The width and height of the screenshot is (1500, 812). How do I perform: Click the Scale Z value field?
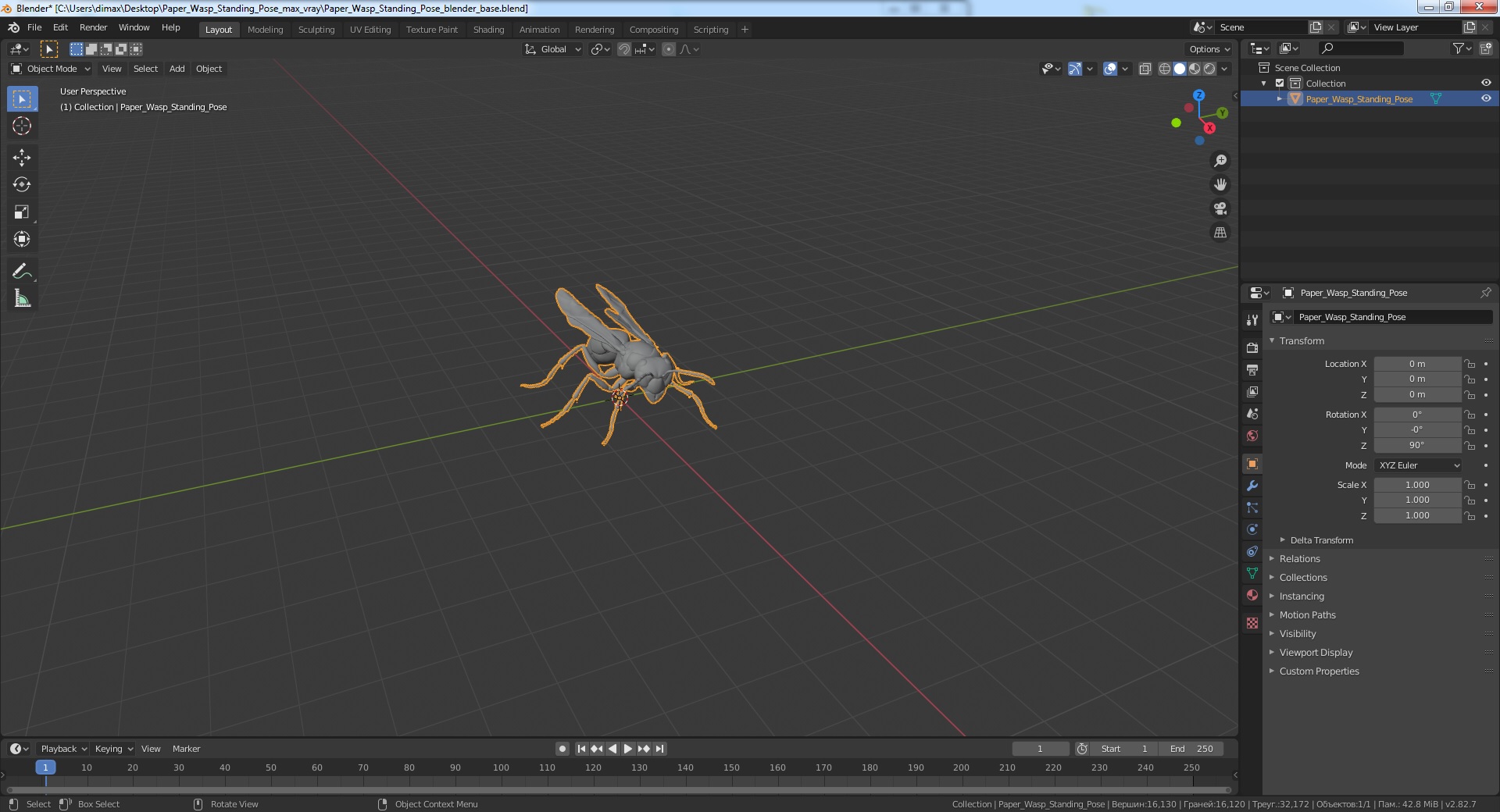coord(1417,516)
